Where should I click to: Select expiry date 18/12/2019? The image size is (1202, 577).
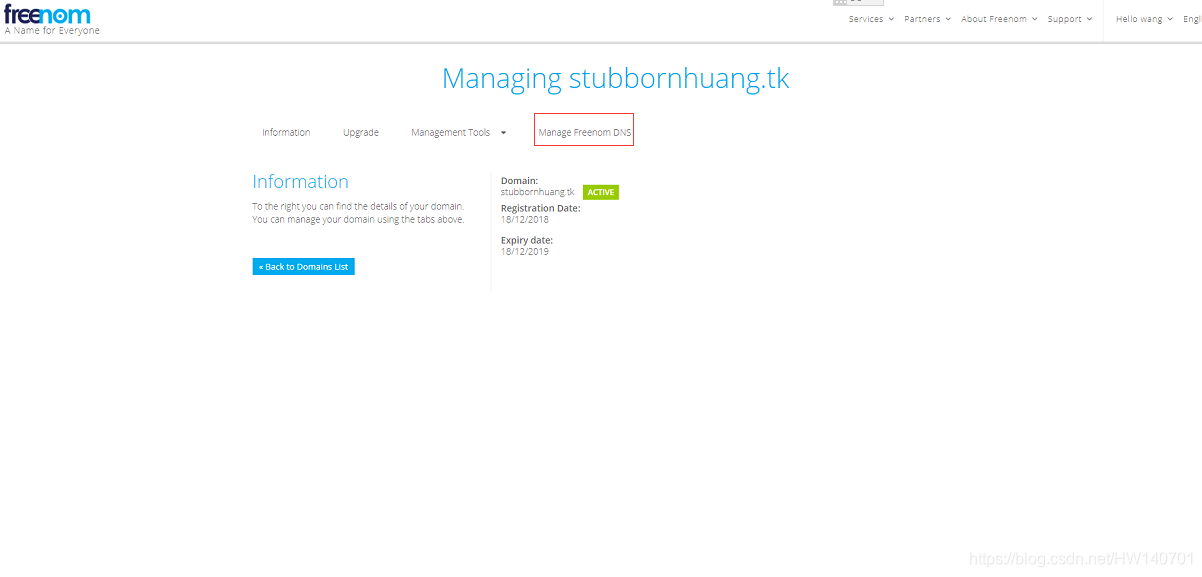525,251
